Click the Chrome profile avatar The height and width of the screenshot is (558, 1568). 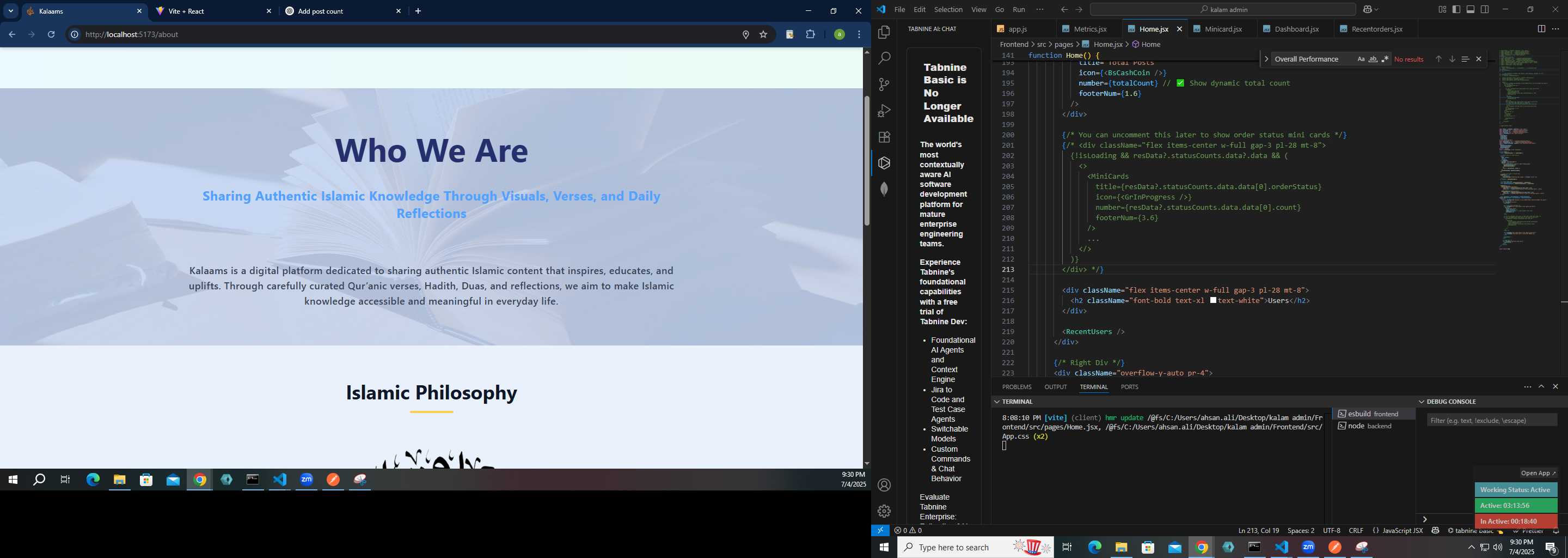point(839,35)
